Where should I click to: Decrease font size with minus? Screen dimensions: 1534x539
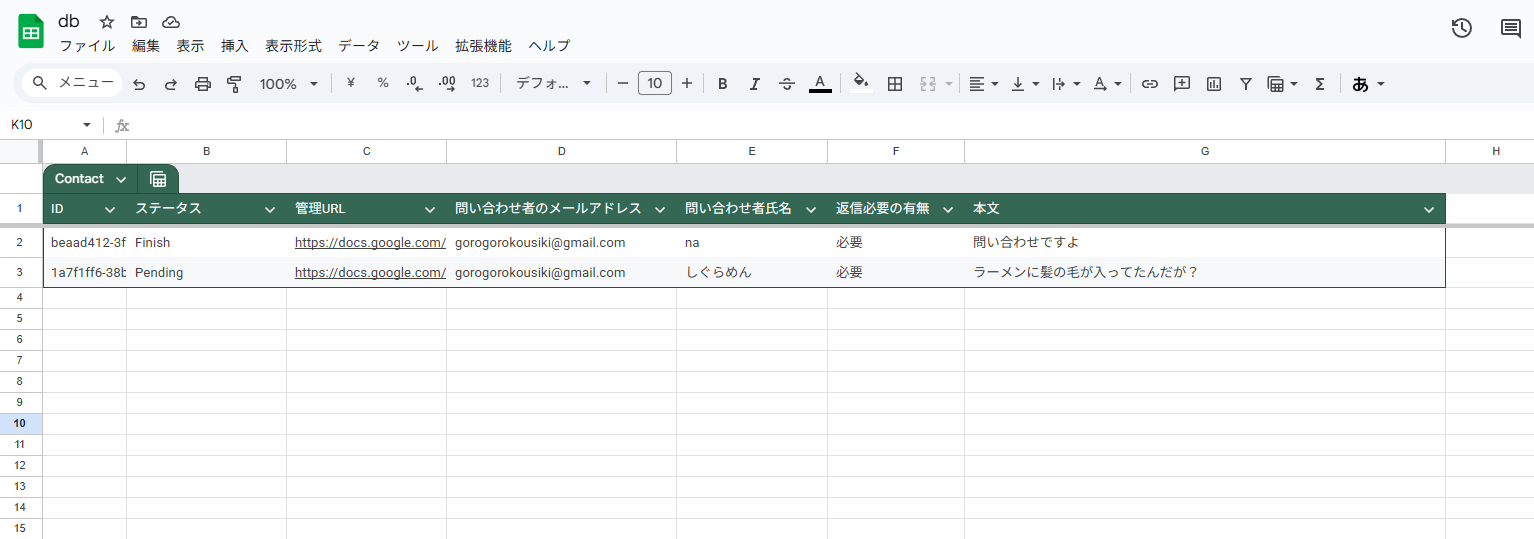pos(622,84)
